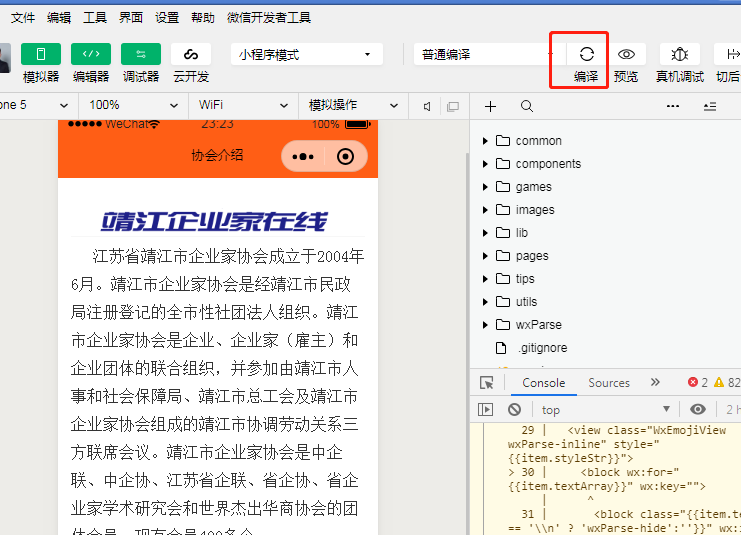Add a new file with the plus icon
The width and height of the screenshot is (741, 535).
pos(490,106)
